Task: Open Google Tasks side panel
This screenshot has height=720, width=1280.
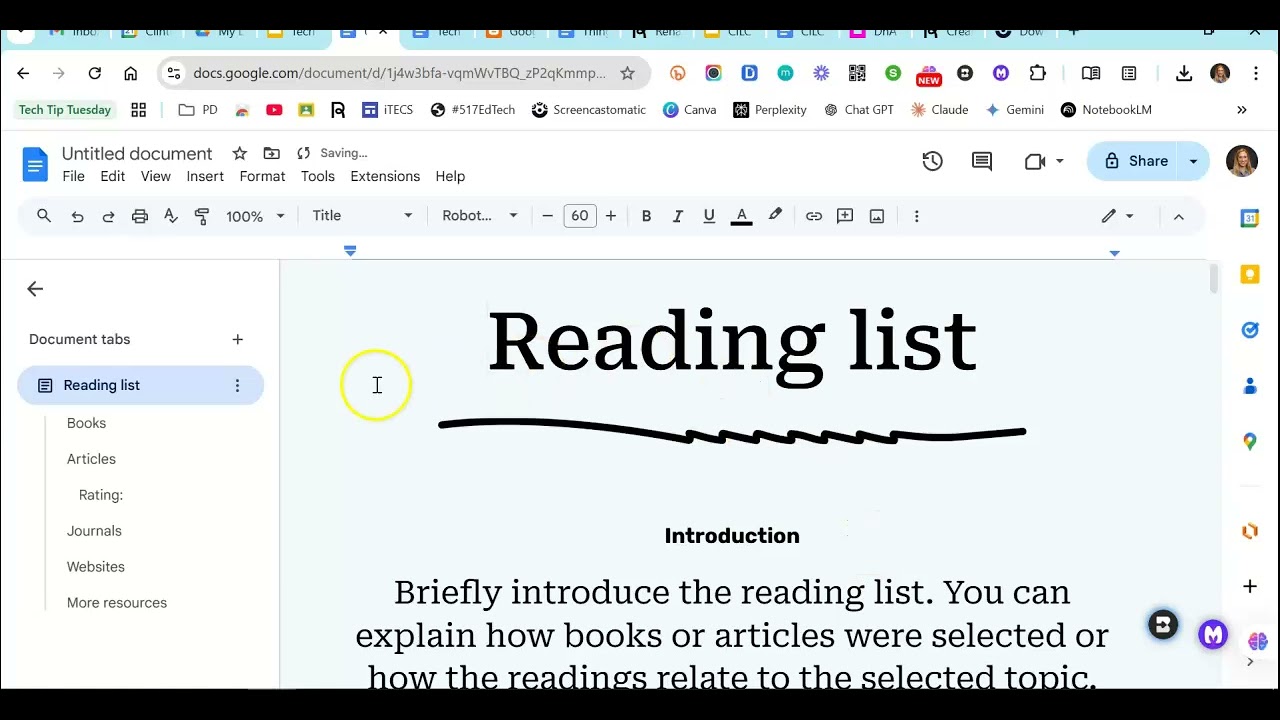Action: click(x=1249, y=330)
